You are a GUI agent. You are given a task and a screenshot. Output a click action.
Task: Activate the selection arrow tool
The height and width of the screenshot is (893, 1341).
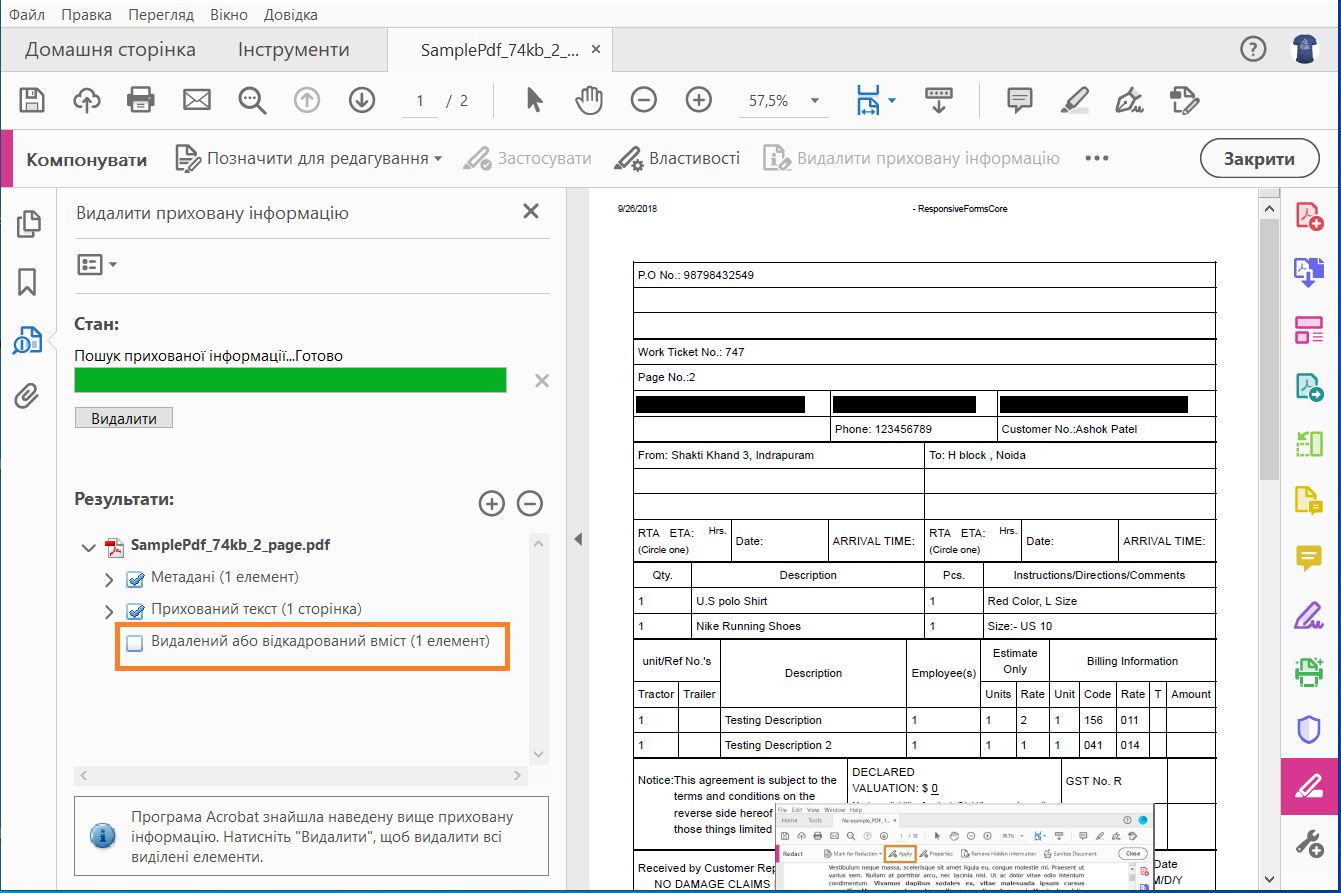(x=534, y=100)
